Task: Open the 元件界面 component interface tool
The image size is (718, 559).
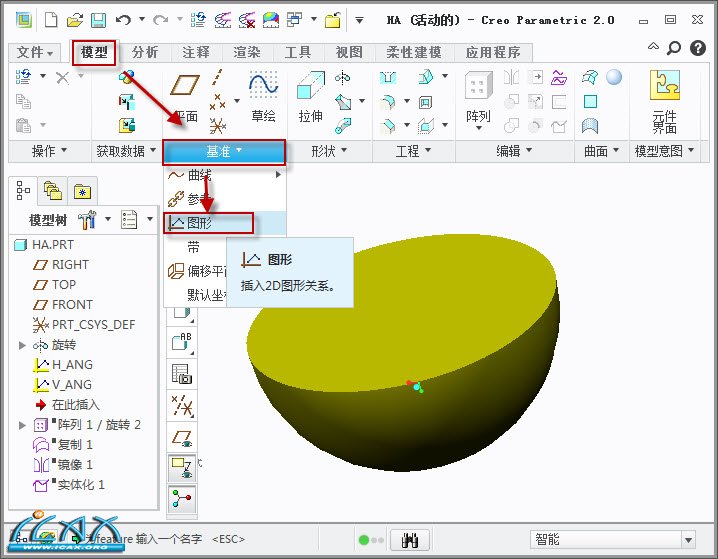Action: [x=664, y=102]
